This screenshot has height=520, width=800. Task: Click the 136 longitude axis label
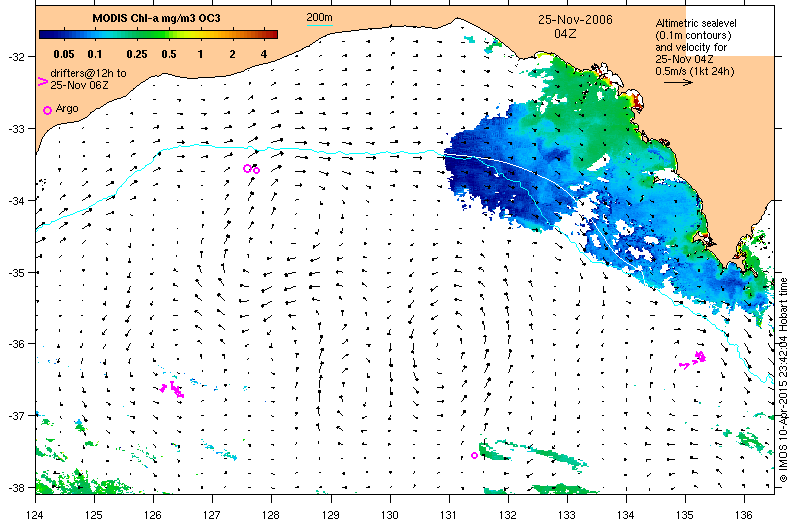pos(744,515)
